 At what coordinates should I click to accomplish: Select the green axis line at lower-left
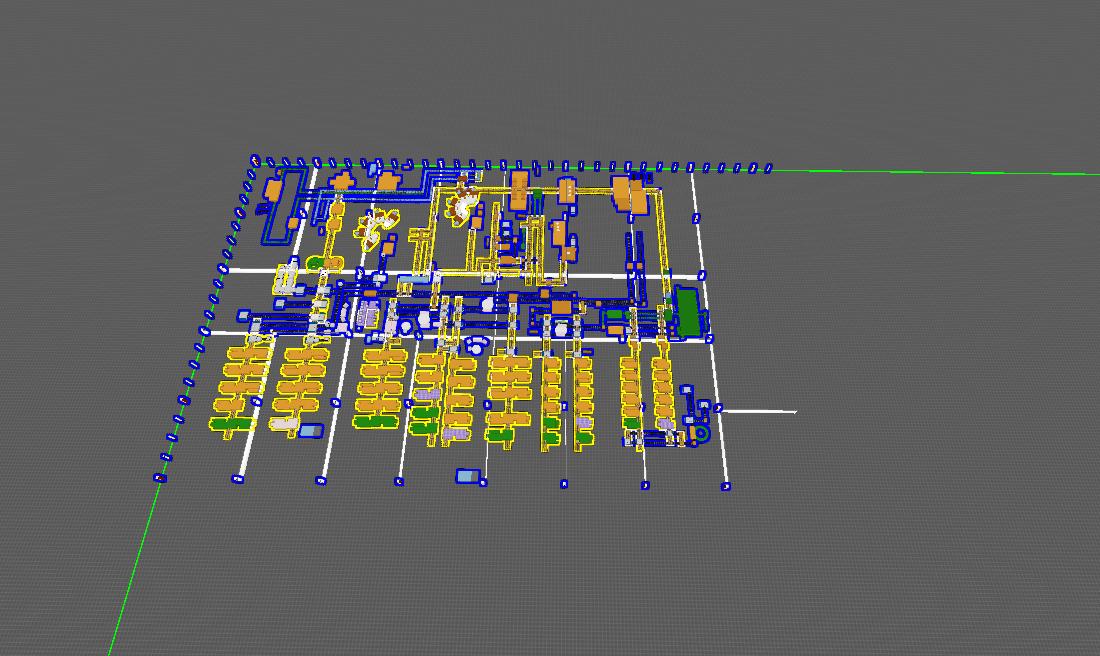coord(130,570)
